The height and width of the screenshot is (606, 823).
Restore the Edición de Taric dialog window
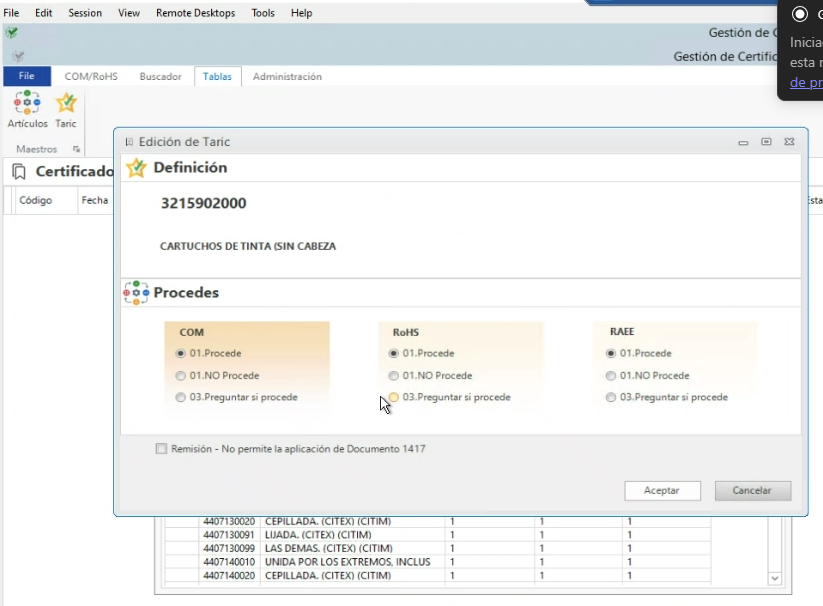coord(766,142)
